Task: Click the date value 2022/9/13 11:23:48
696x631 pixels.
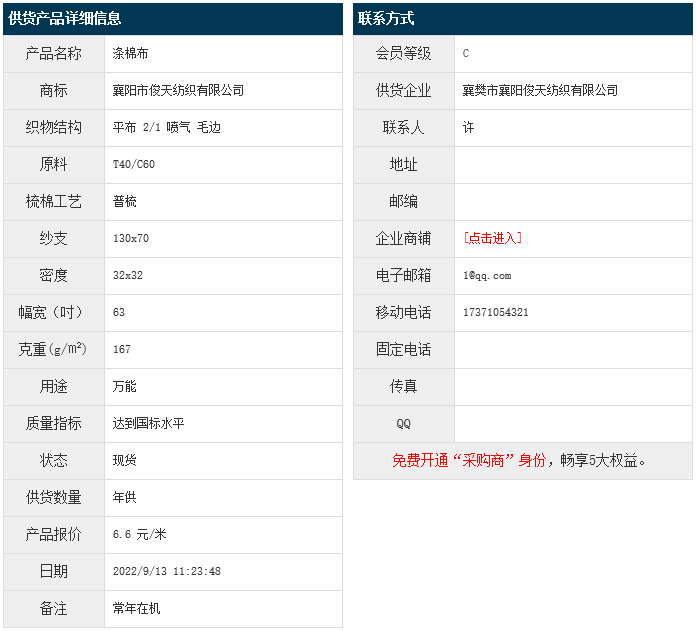Action: pyautogui.click(x=166, y=571)
